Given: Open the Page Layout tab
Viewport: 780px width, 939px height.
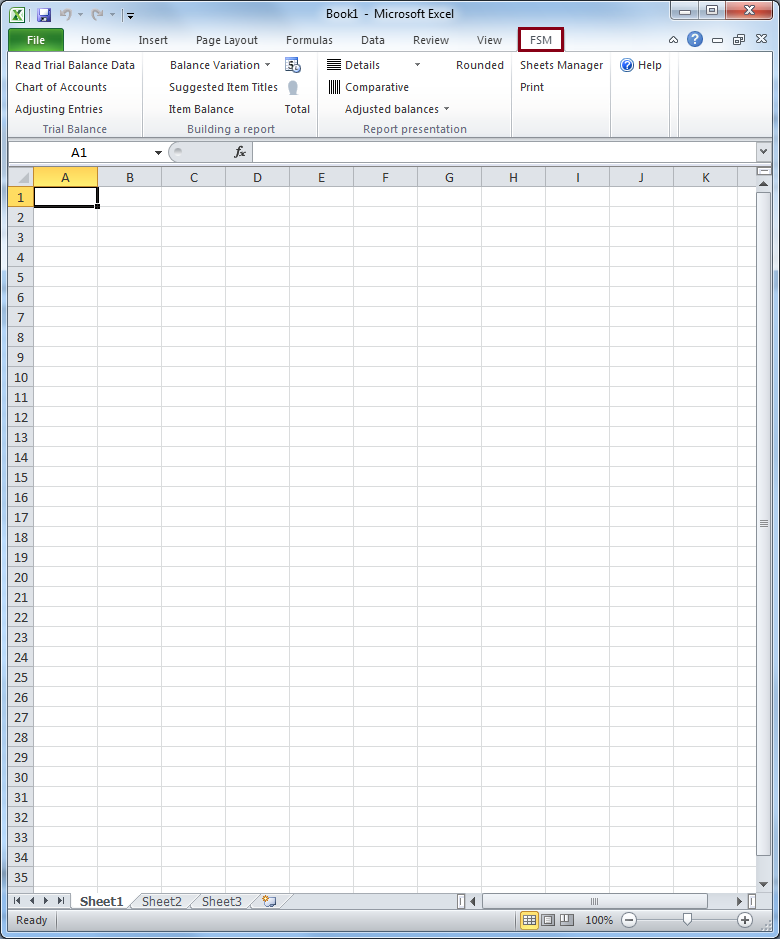Looking at the screenshot, I should 226,40.
